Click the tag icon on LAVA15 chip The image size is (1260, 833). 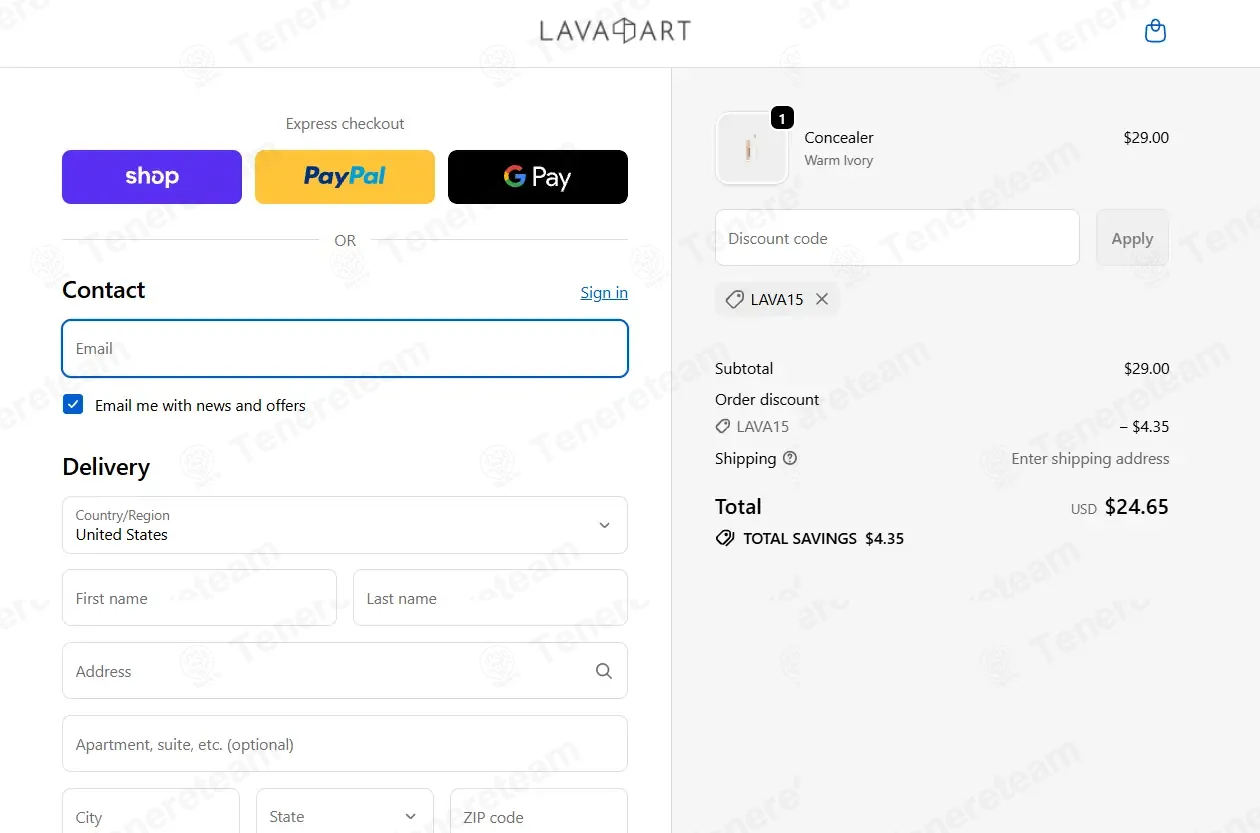coord(734,299)
